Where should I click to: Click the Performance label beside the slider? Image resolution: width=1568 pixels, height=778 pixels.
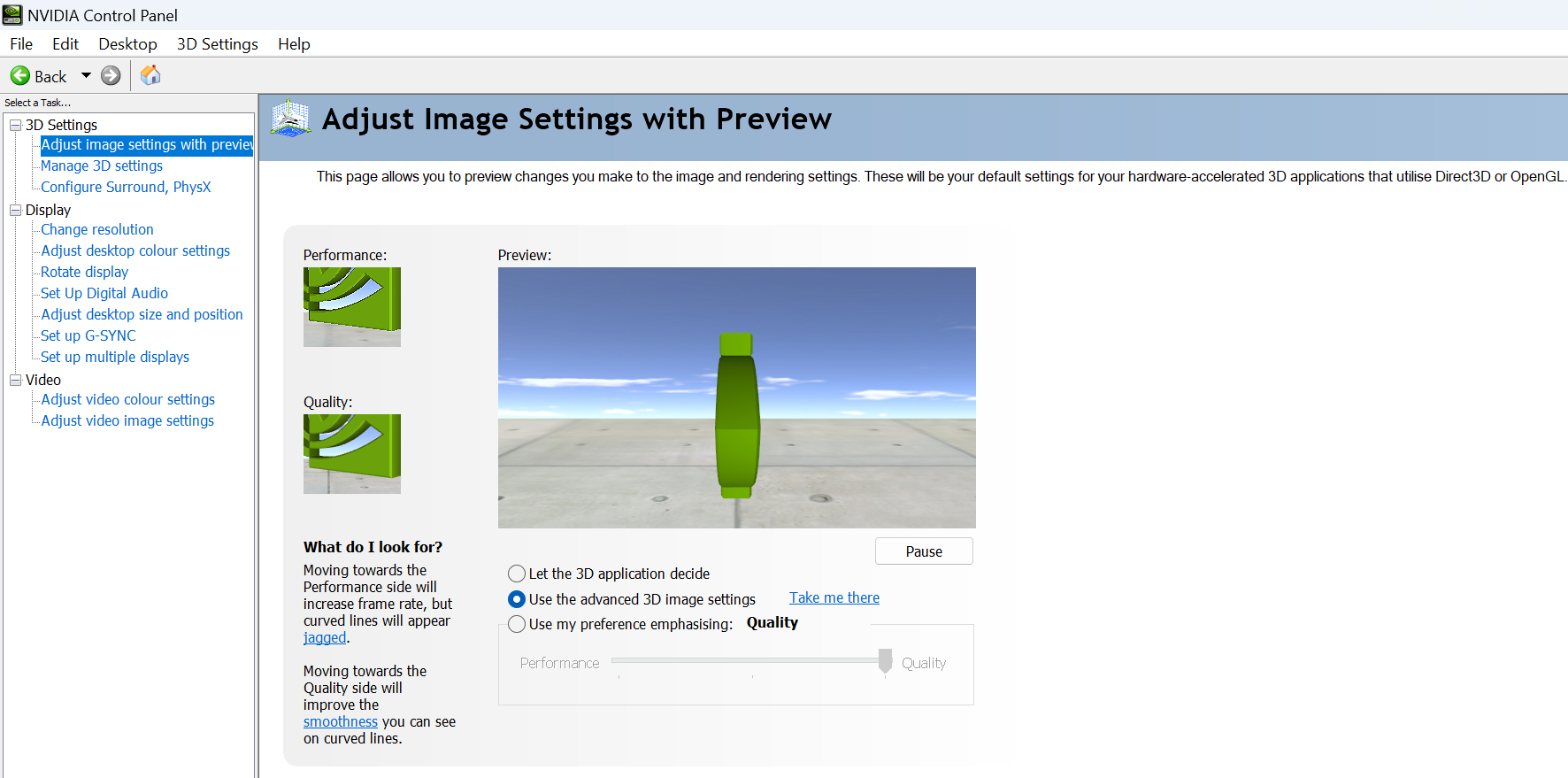click(x=559, y=663)
